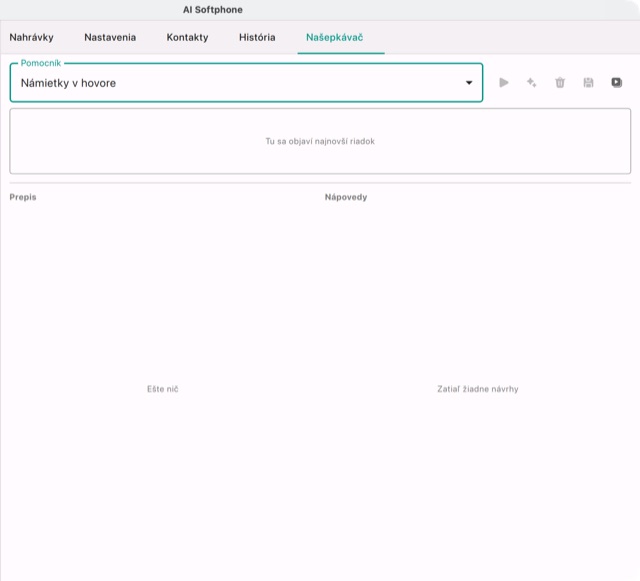Expand the Pomocník dropdown arrow

click(469, 83)
